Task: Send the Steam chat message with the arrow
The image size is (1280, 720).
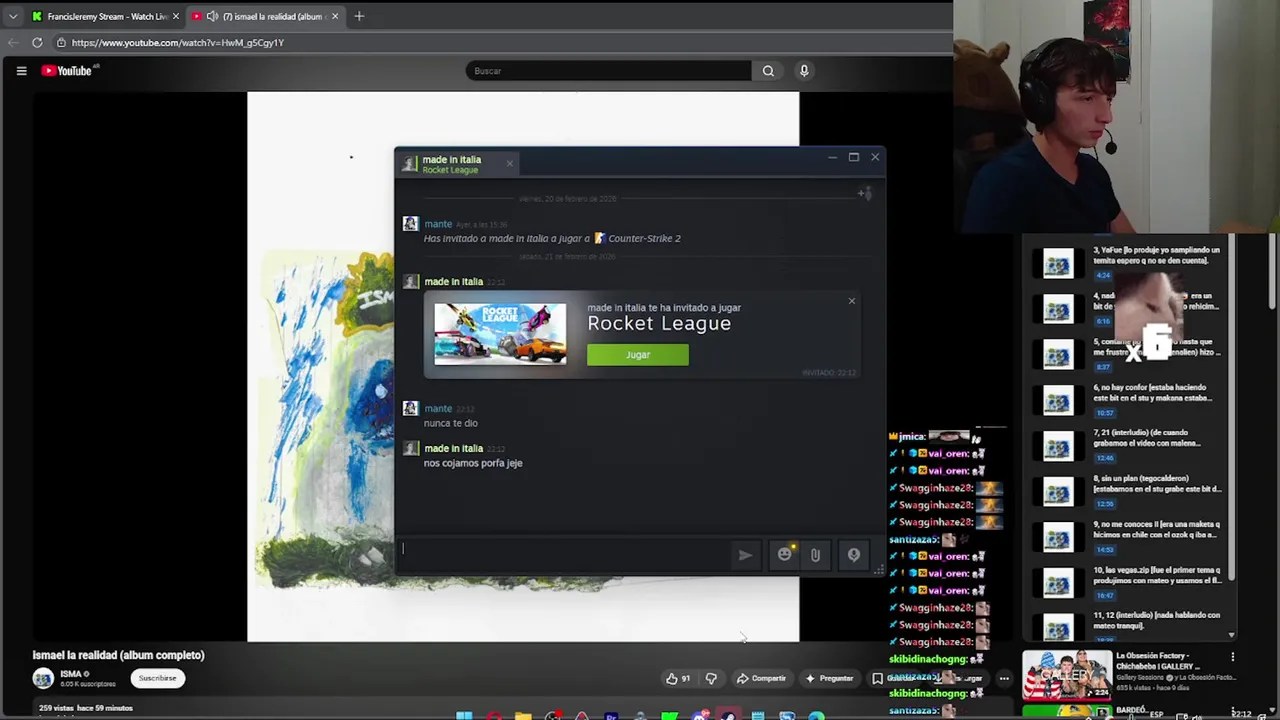Action: point(745,555)
